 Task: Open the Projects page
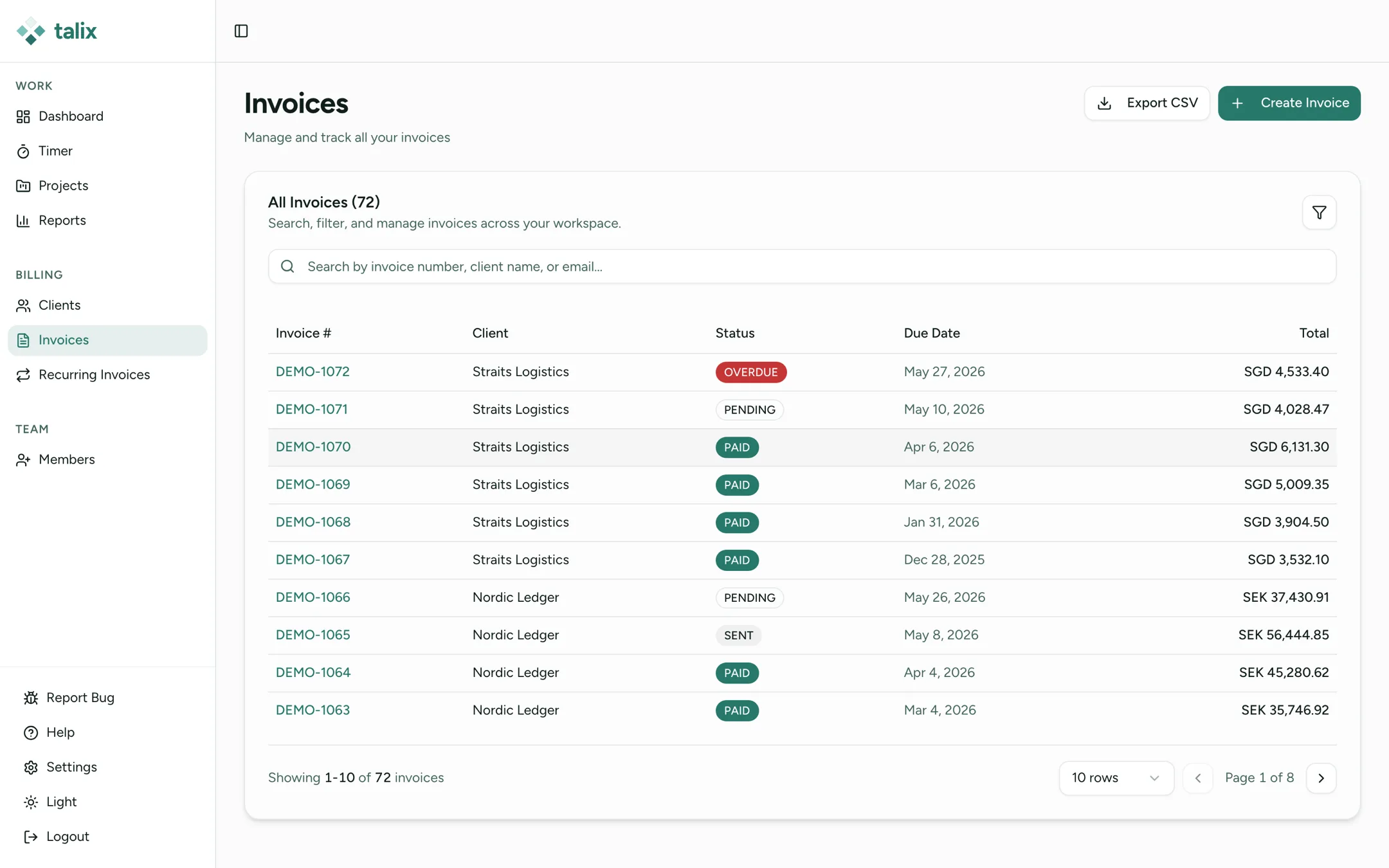pyautogui.click(x=107, y=186)
